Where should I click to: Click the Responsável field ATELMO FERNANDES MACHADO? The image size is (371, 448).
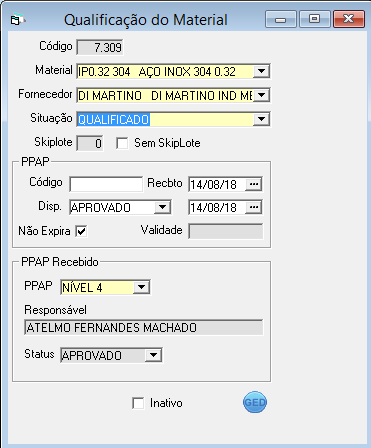point(143,327)
